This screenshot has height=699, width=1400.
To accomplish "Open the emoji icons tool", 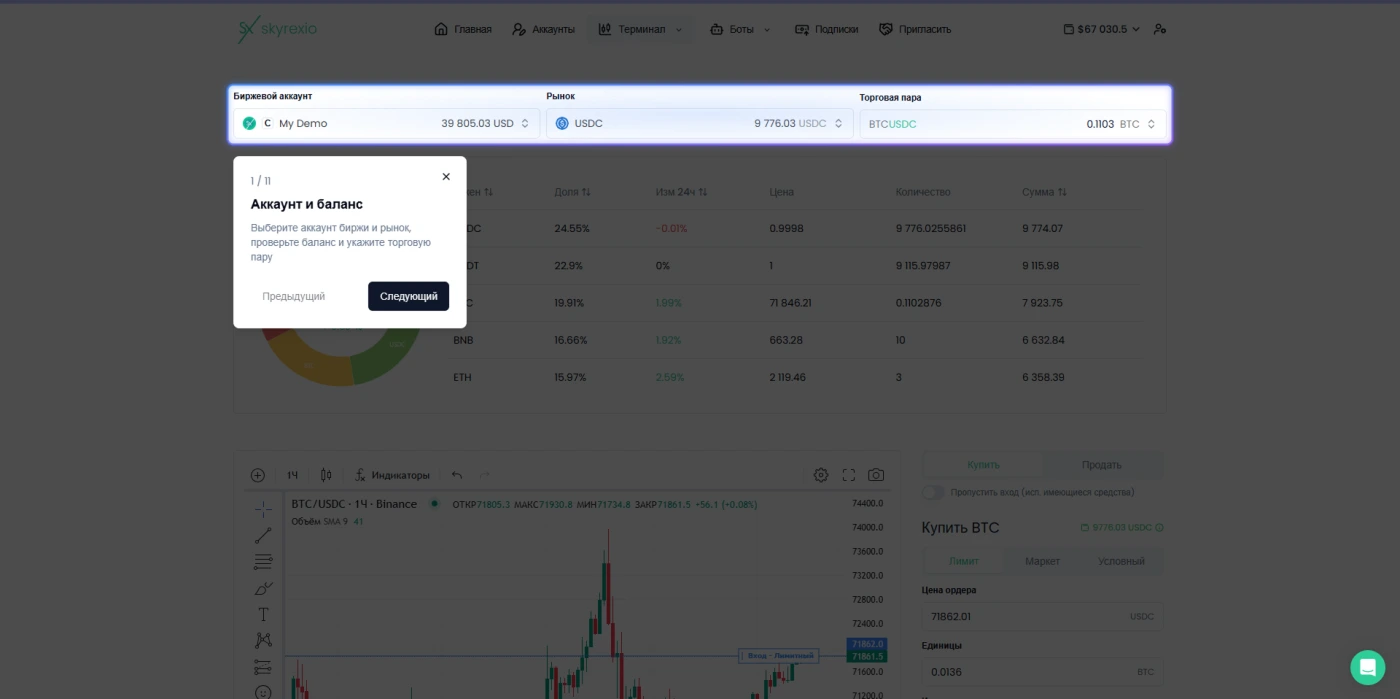I will [x=263, y=691].
